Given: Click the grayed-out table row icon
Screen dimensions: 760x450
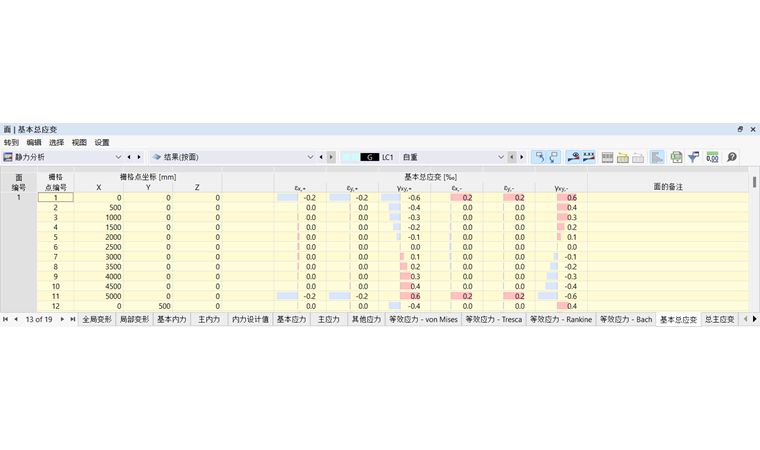Looking at the screenshot, I should click(x=638, y=157).
